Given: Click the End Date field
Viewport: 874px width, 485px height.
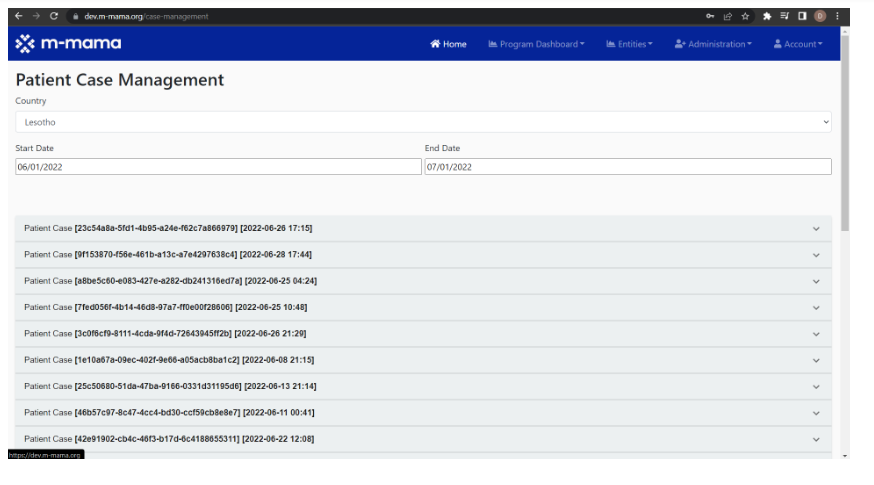Looking at the screenshot, I should click(x=628, y=167).
